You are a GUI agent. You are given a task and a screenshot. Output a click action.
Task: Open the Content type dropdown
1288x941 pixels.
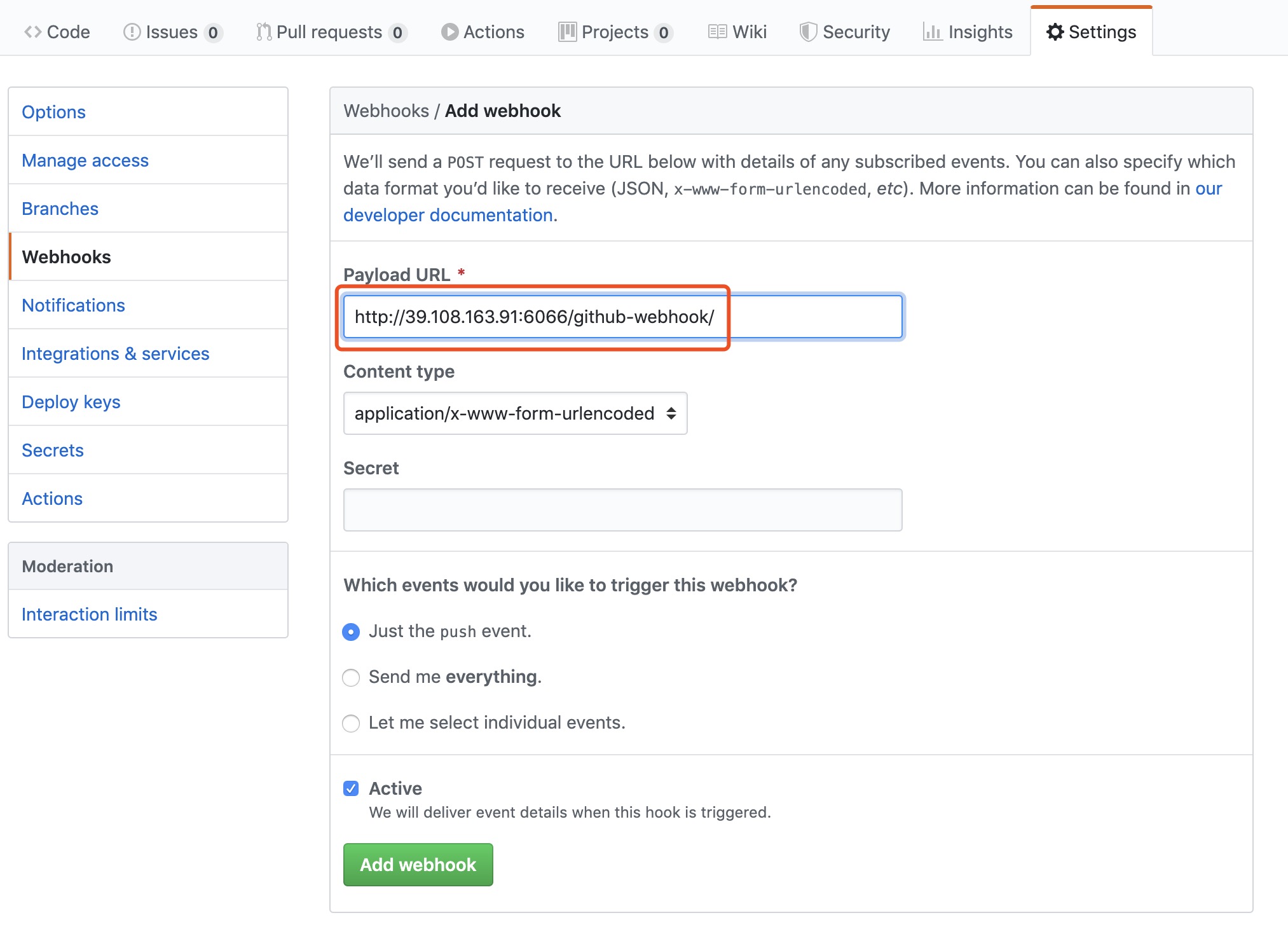click(515, 413)
